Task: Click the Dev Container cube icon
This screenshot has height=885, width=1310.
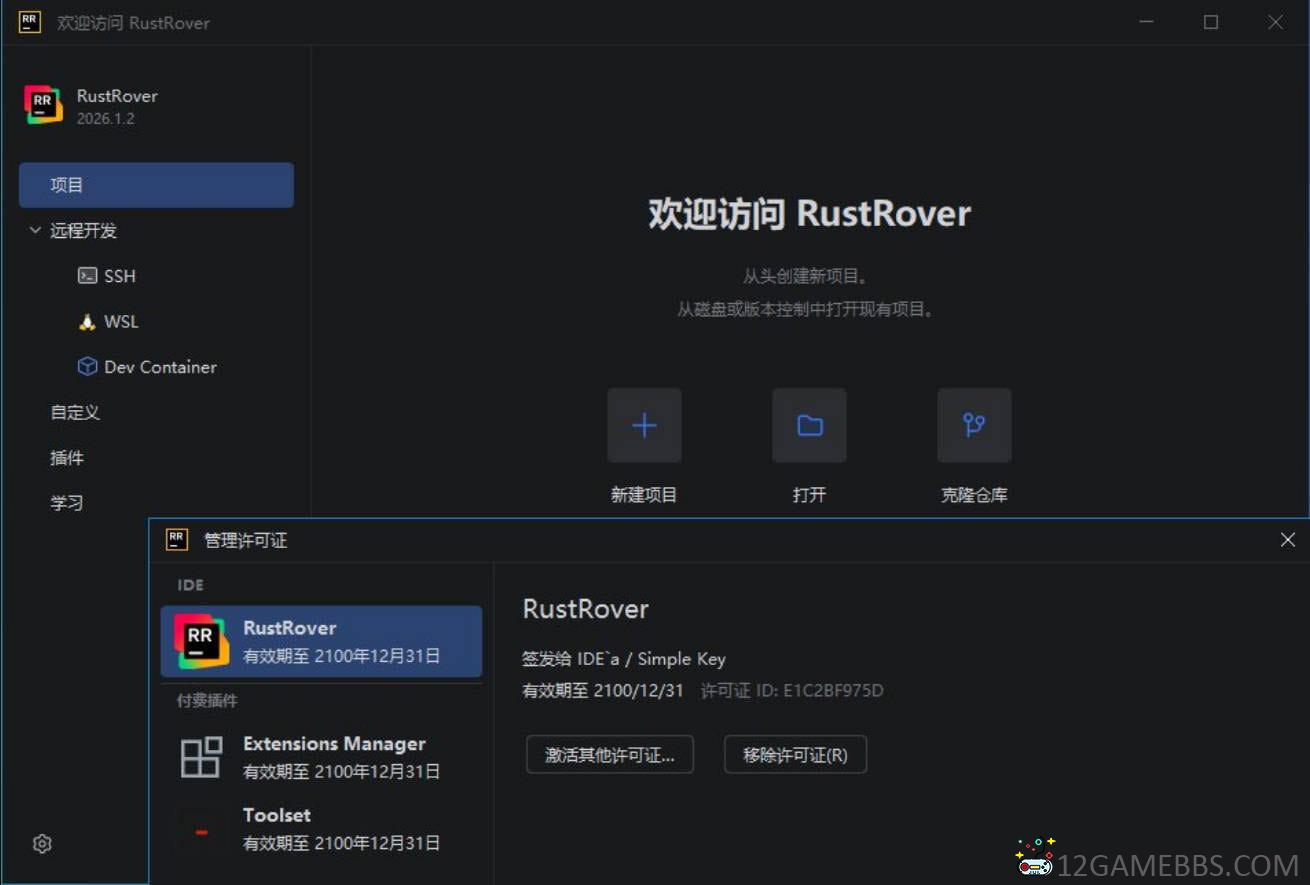Action: [87, 366]
